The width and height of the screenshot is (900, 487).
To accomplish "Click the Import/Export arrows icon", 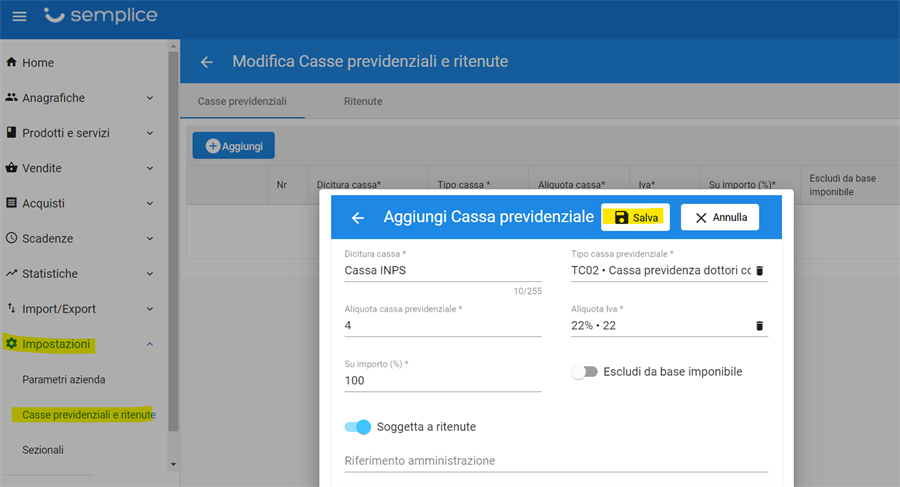I will click(x=11, y=308).
